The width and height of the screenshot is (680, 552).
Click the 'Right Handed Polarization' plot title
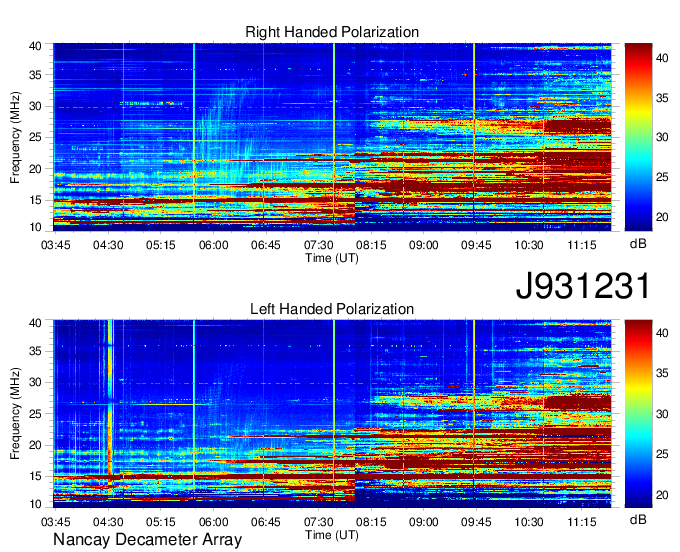332,32
